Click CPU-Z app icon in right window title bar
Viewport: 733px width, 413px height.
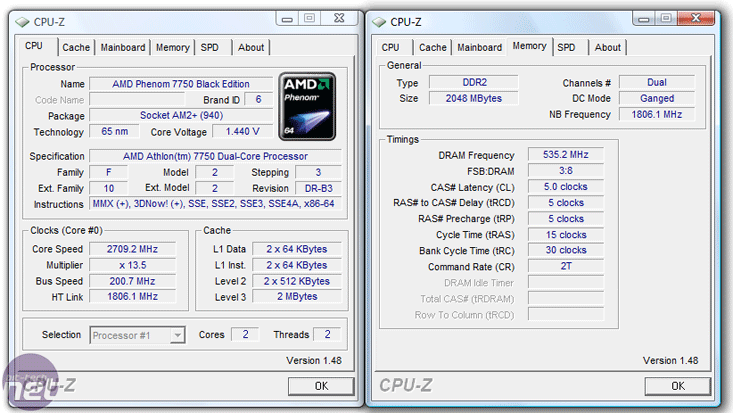point(379,22)
